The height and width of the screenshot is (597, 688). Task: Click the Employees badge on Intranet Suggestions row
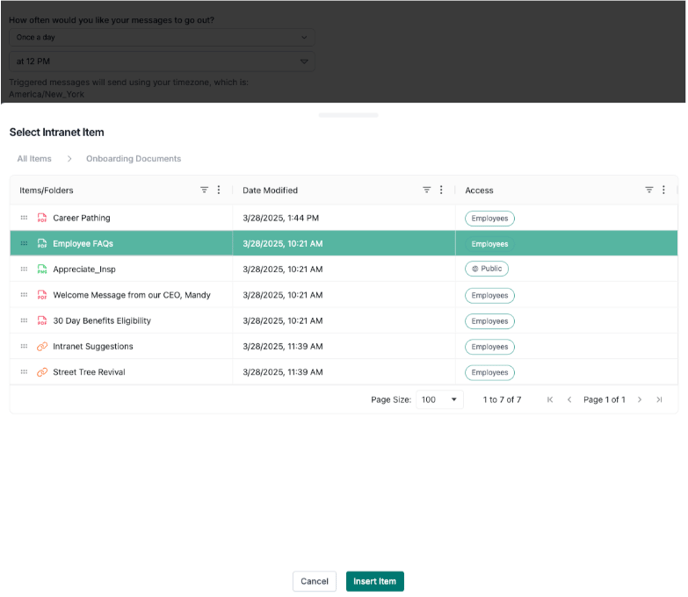[x=490, y=347]
